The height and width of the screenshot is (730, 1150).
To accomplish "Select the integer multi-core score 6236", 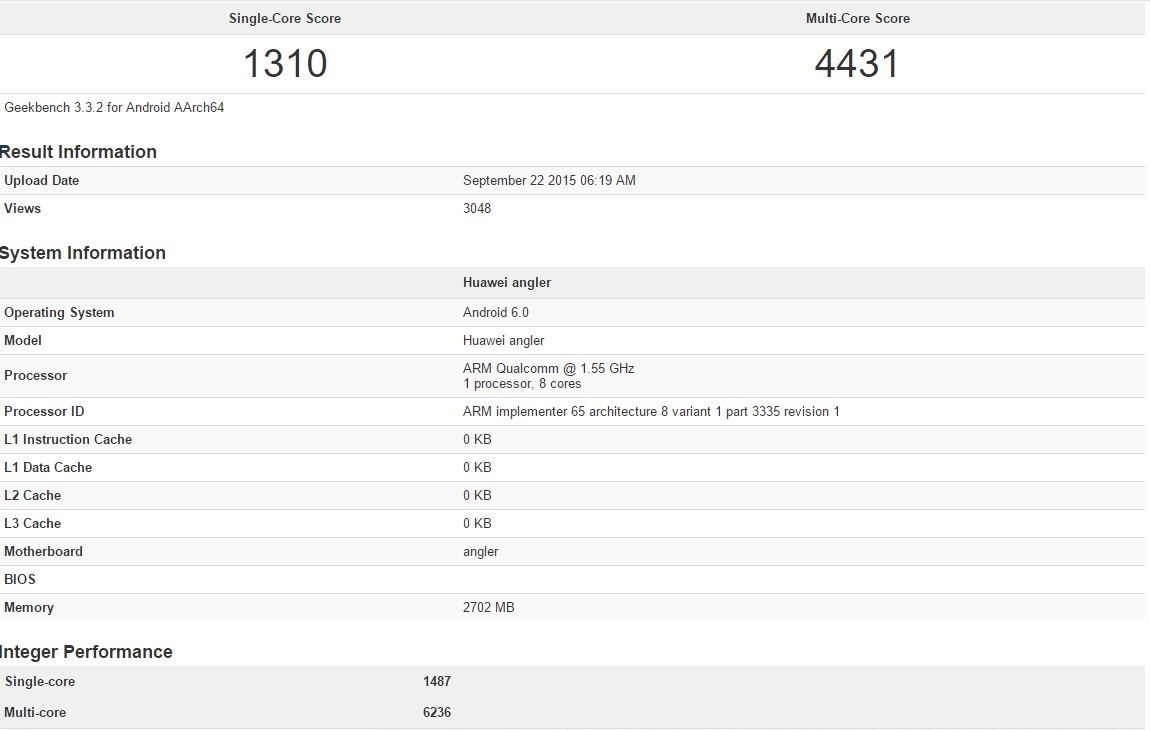I will point(437,712).
